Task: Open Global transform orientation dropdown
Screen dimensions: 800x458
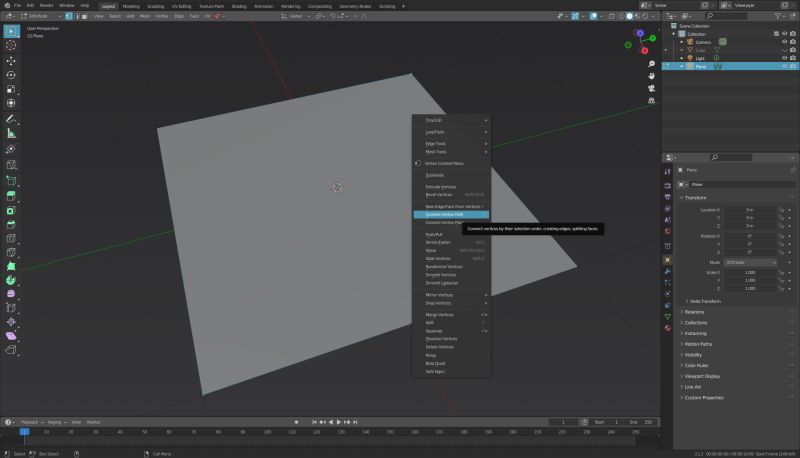Action: (295, 16)
